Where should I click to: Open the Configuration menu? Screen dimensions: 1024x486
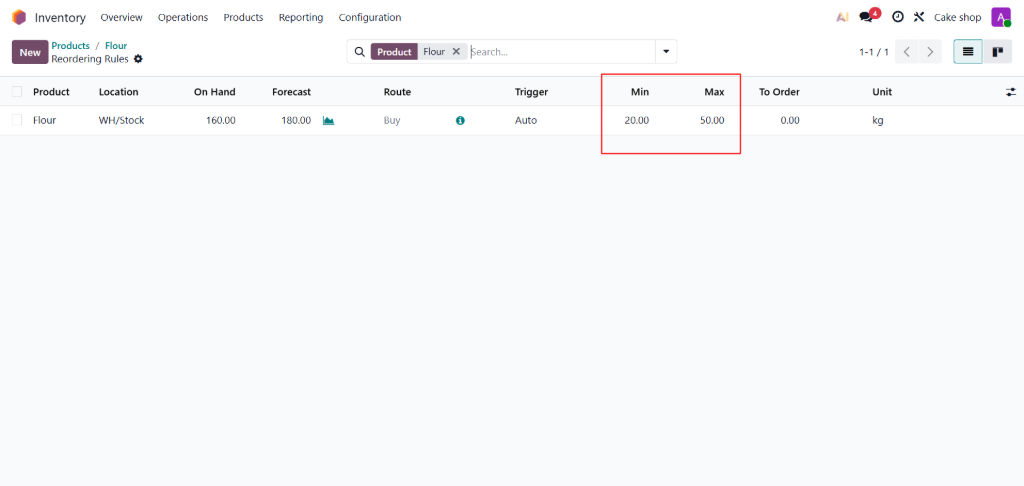[x=369, y=17]
